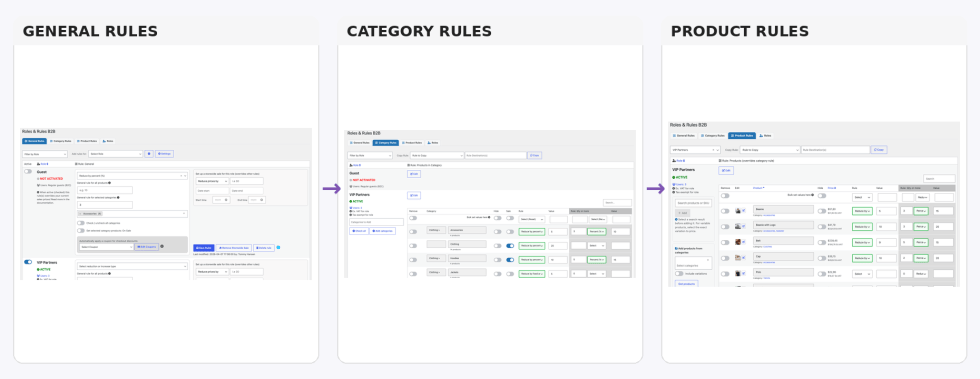
Task: Open Filter by Role dropdown in General Rules
Action: point(44,154)
